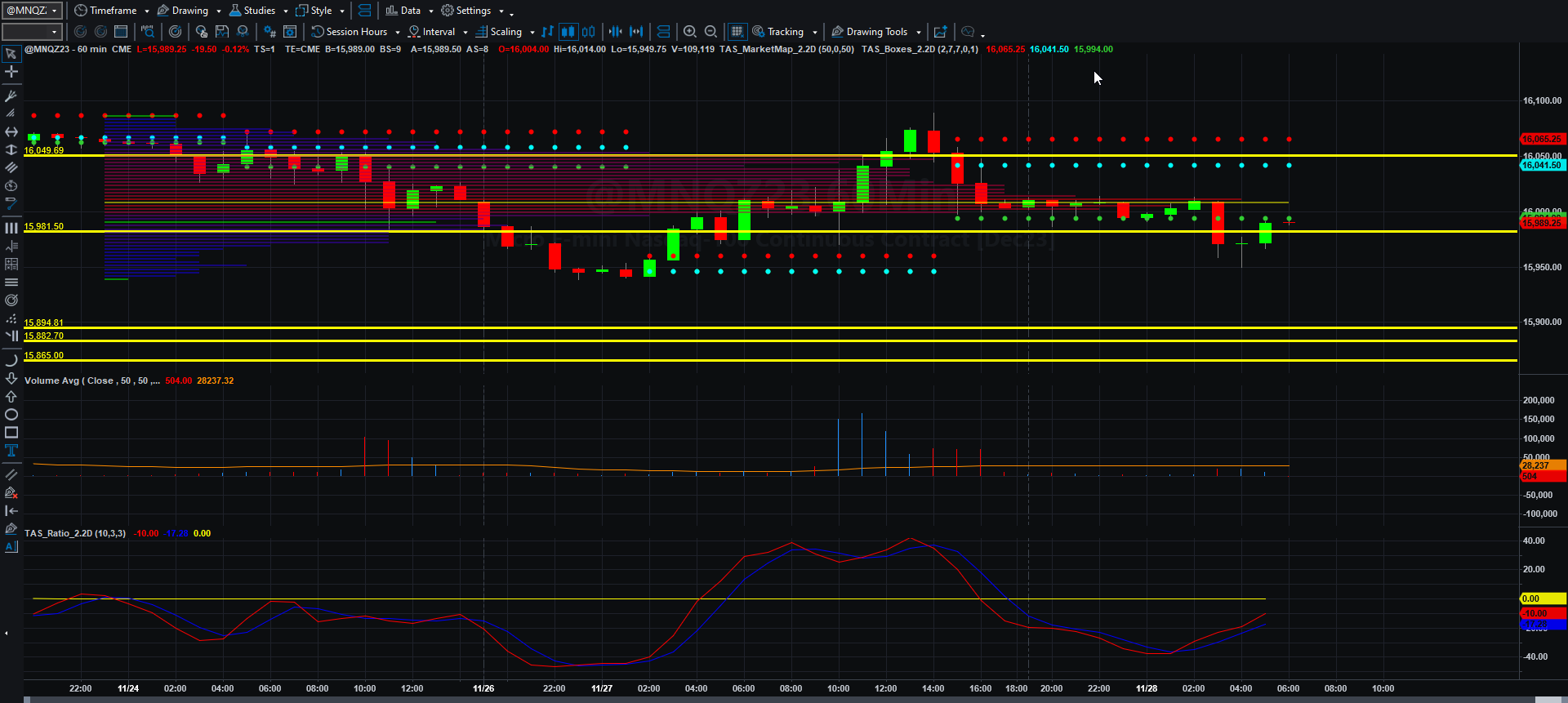Open the Timeframe menu

click(x=112, y=11)
